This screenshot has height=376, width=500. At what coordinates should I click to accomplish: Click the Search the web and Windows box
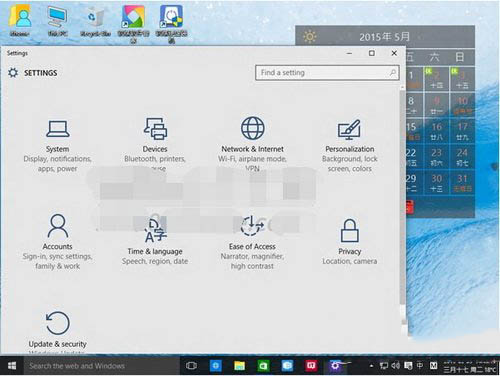pyautogui.click(x=102, y=366)
